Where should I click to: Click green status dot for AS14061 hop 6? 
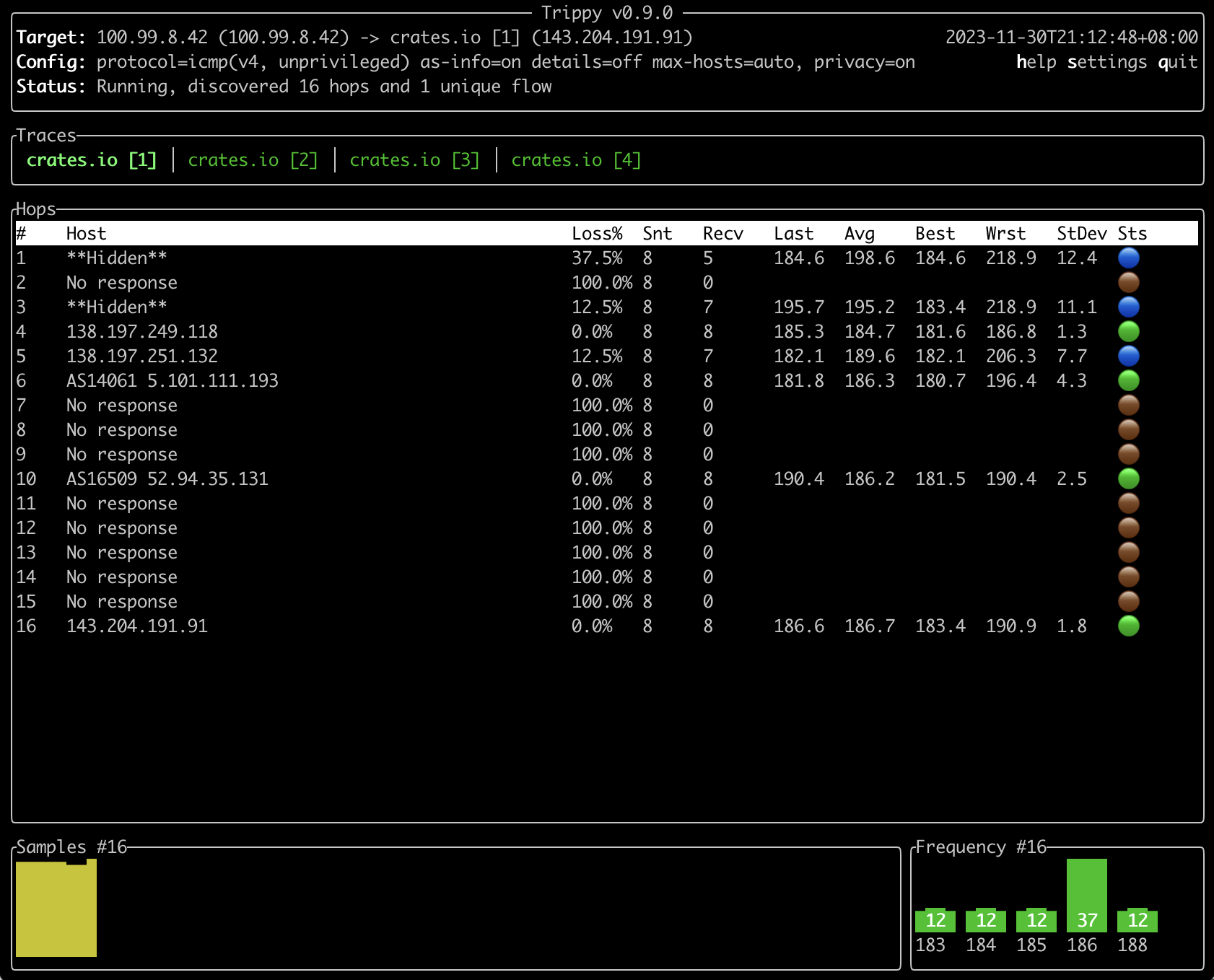[x=1129, y=380]
